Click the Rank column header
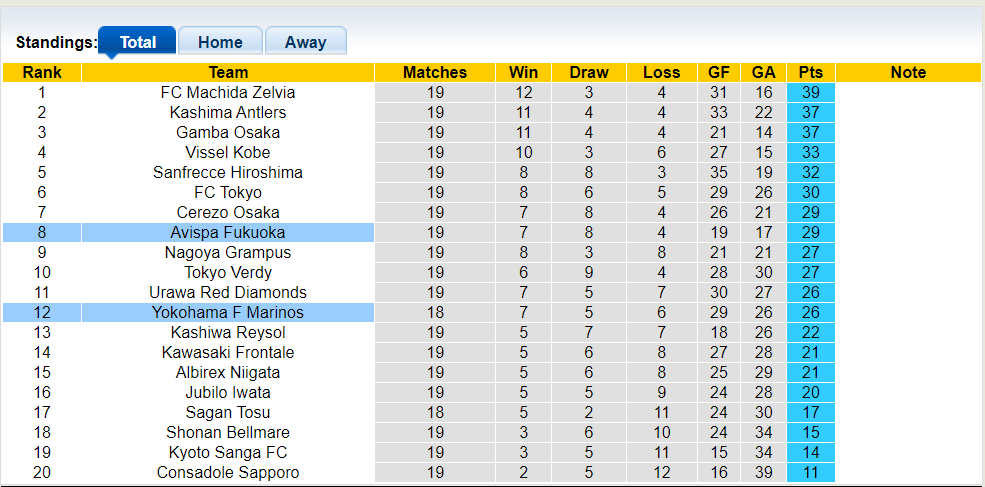Image resolution: width=985 pixels, height=487 pixels. pyautogui.click(x=42, y=72)
